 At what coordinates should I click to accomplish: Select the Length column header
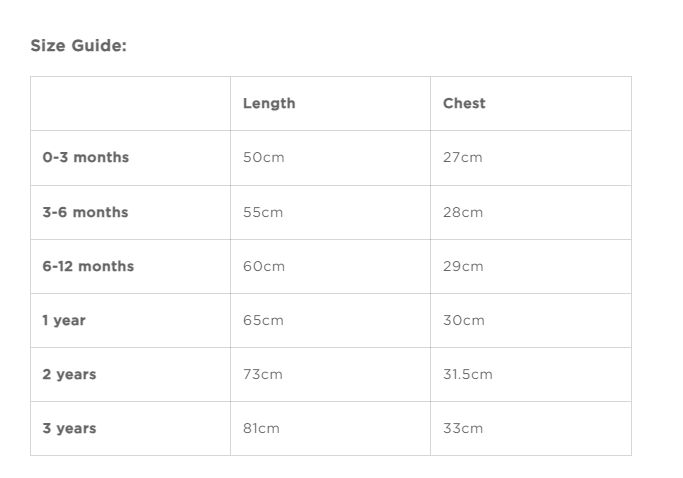[269, 103]
